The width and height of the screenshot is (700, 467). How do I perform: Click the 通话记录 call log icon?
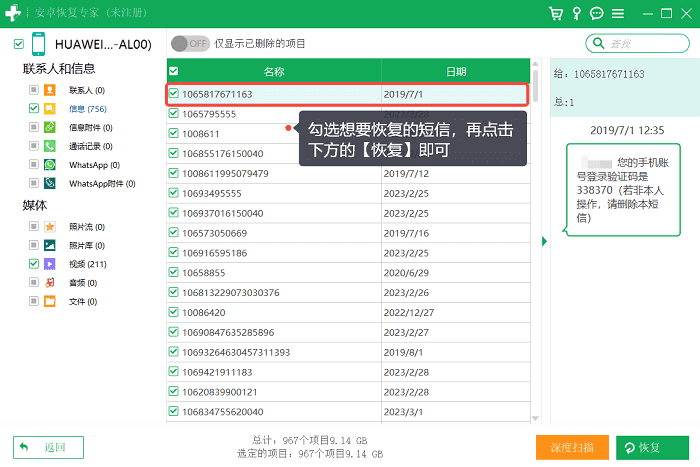click(50, 146)
